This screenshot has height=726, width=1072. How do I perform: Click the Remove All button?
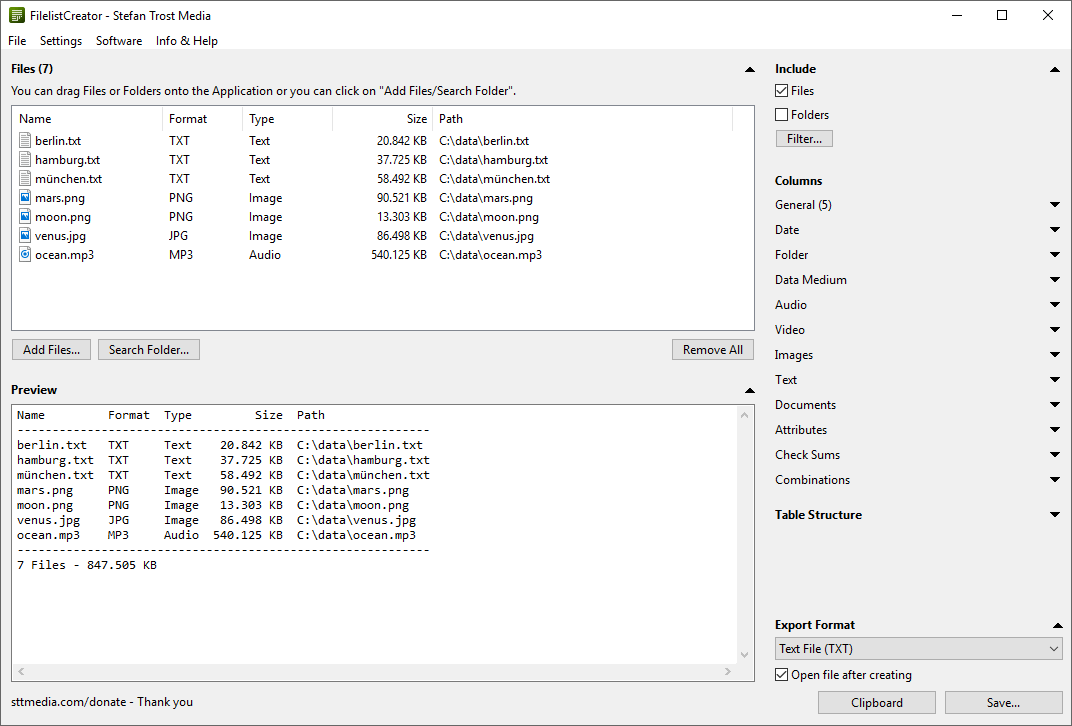tap(712, 349)
